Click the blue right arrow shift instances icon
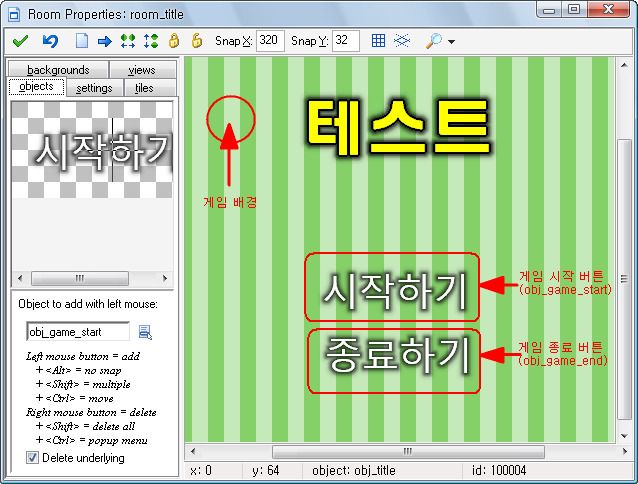Screen dimensions: 638x484 pos(105,41)
